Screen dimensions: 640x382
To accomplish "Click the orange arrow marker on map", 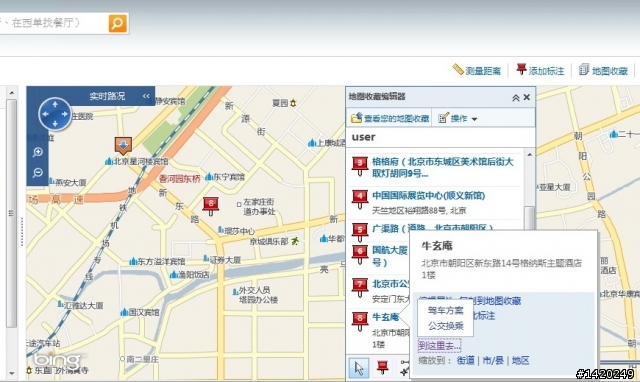I will click(123, 145).
